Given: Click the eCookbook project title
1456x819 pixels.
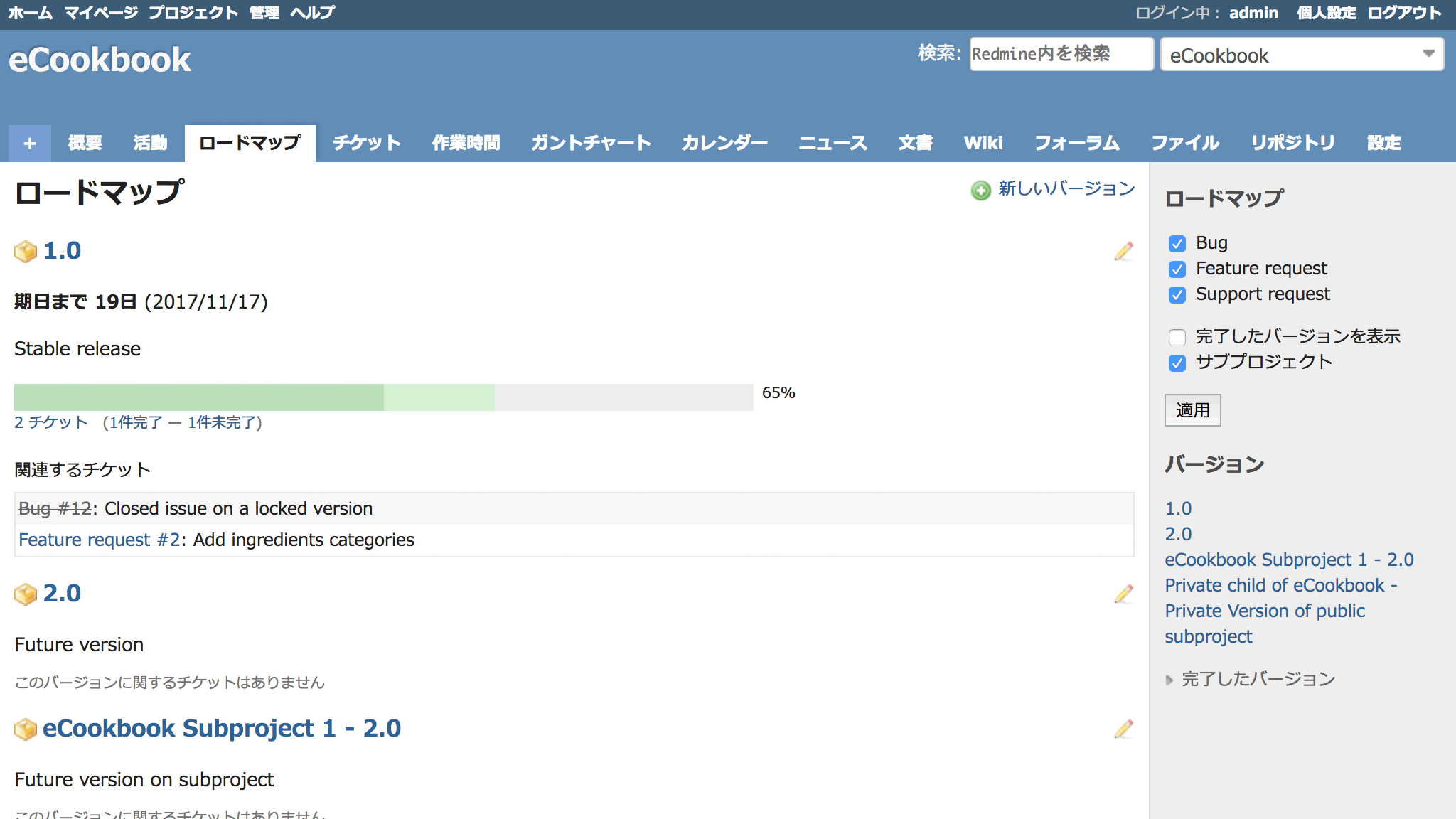Looking at the screenshot, I should (x=100, y=60).
